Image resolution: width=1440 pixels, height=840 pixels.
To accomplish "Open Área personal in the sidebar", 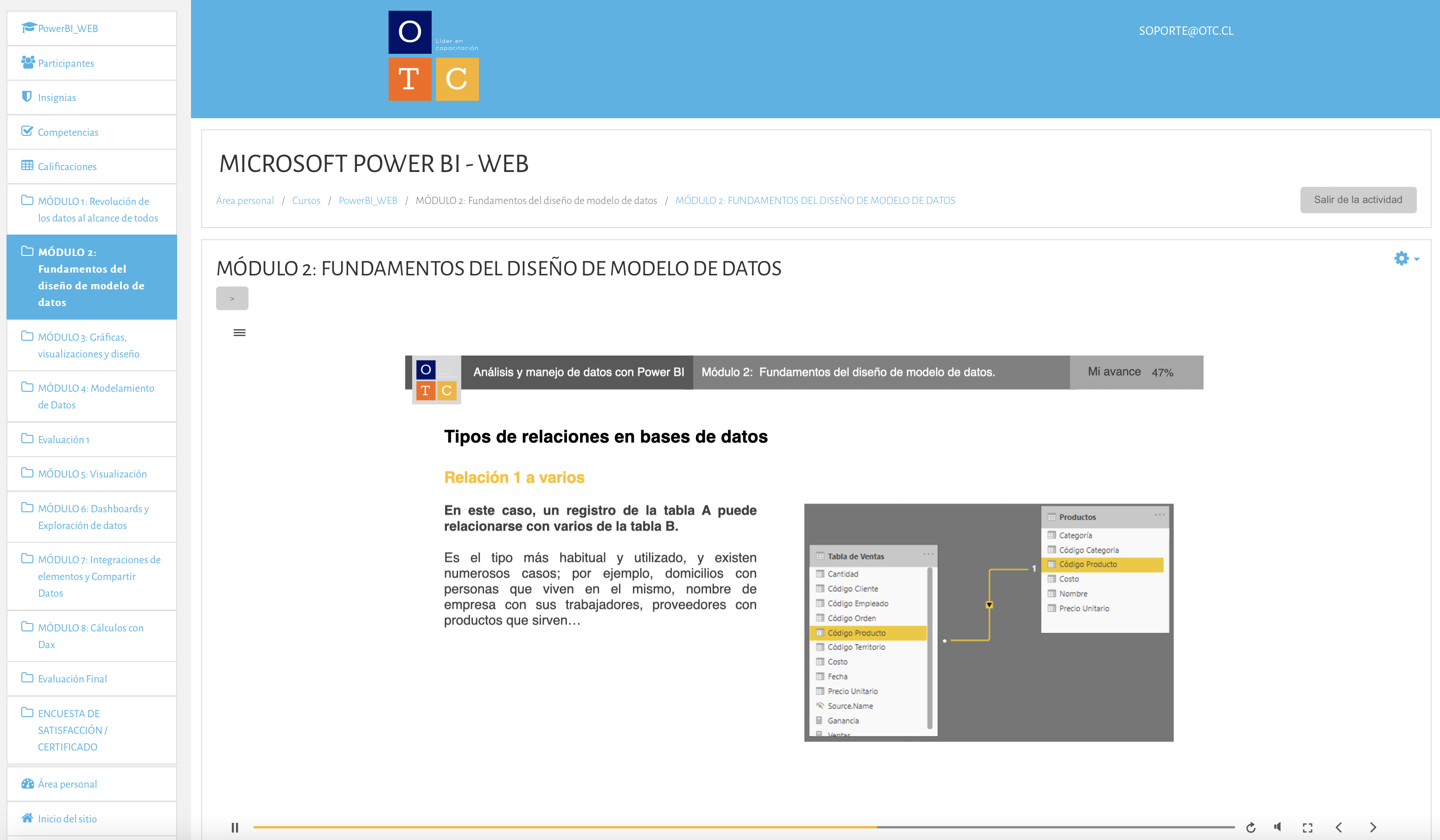I will tap(91, 784).
